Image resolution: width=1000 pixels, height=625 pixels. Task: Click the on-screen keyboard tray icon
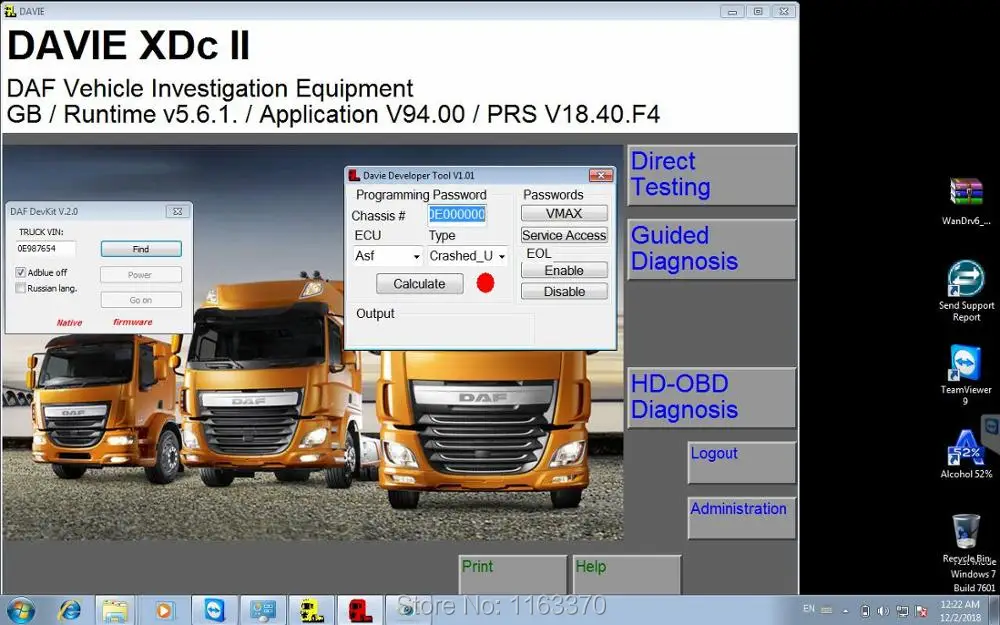827,610
